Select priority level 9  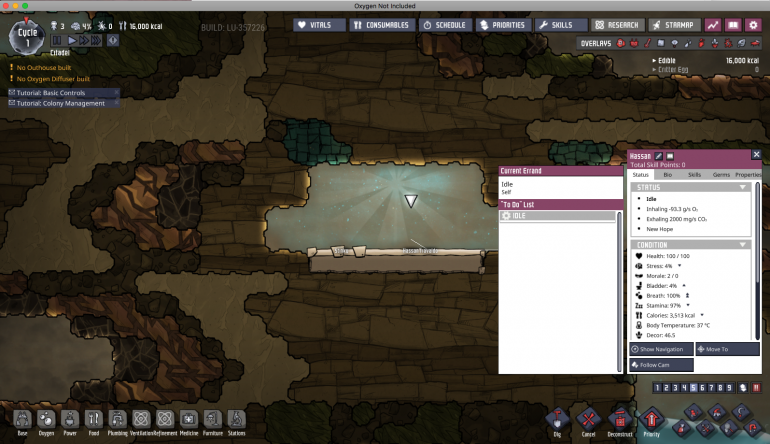(x=729, y=388)
